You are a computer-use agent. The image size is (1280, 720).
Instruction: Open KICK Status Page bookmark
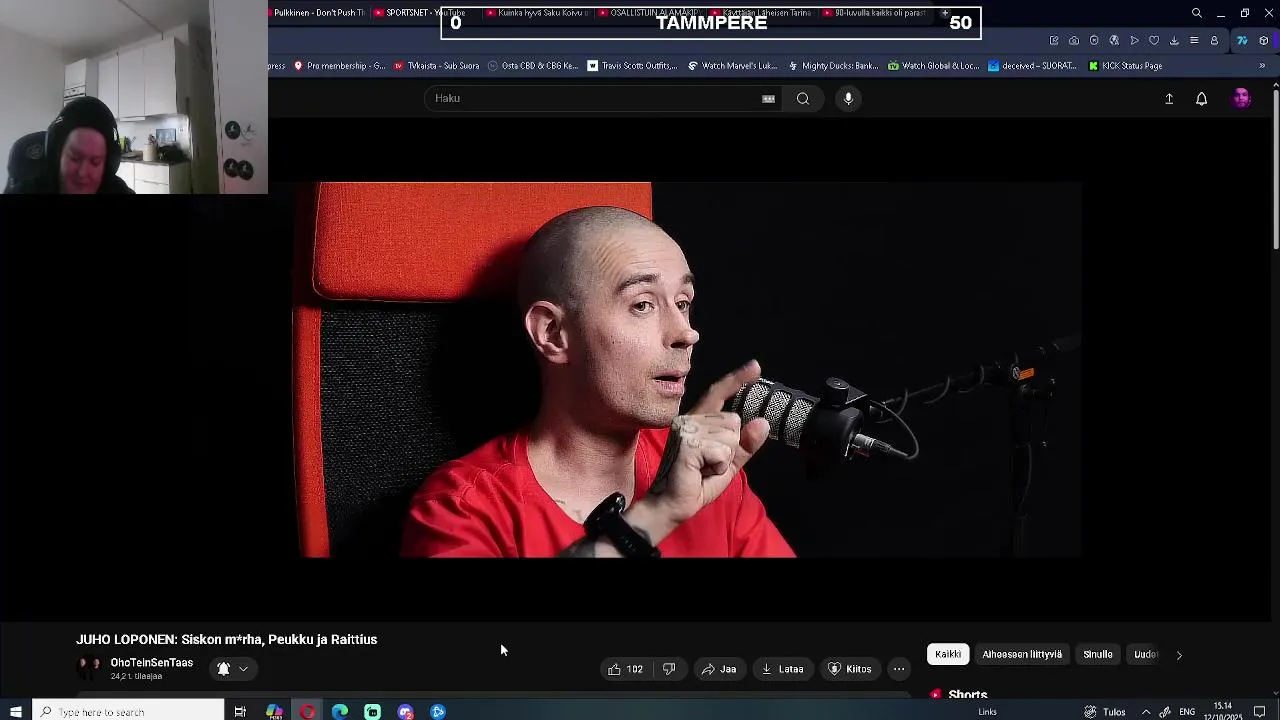pyautogui.click(x=1125, y=66)
